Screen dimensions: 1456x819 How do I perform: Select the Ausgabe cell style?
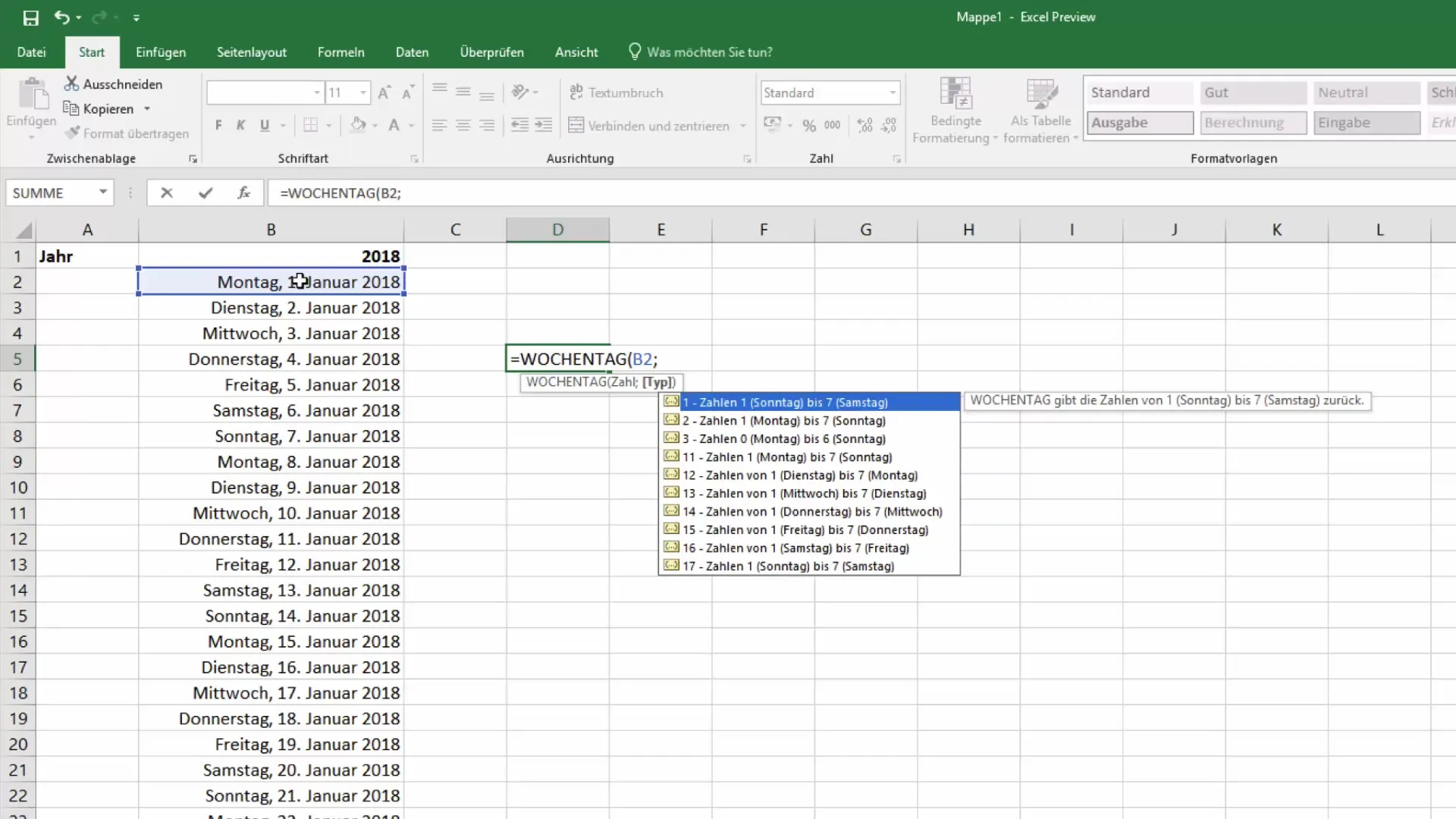tap(1140, 123)
